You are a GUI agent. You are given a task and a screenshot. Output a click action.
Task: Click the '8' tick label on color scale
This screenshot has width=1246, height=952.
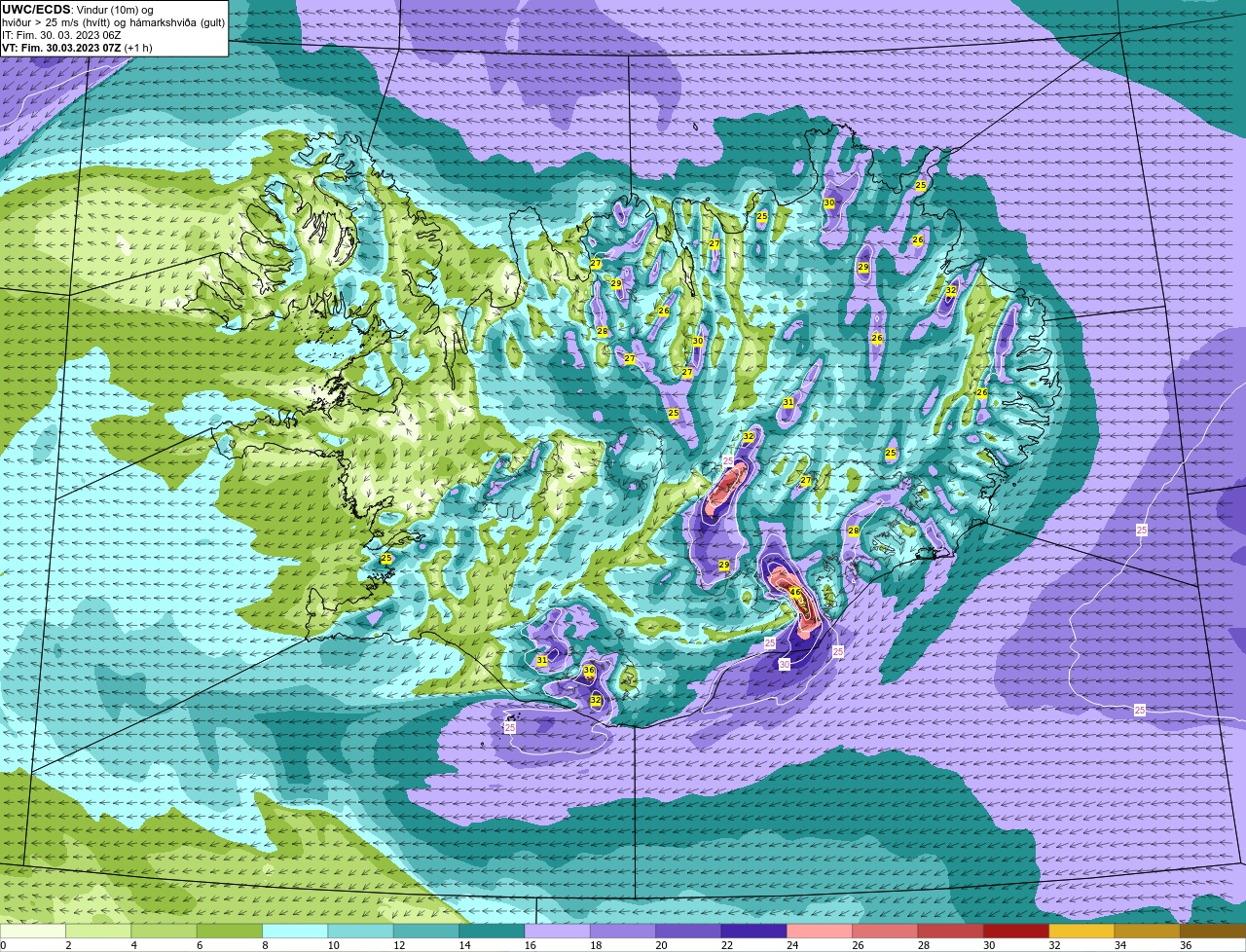pyautogui.click(x=265, y=945)
